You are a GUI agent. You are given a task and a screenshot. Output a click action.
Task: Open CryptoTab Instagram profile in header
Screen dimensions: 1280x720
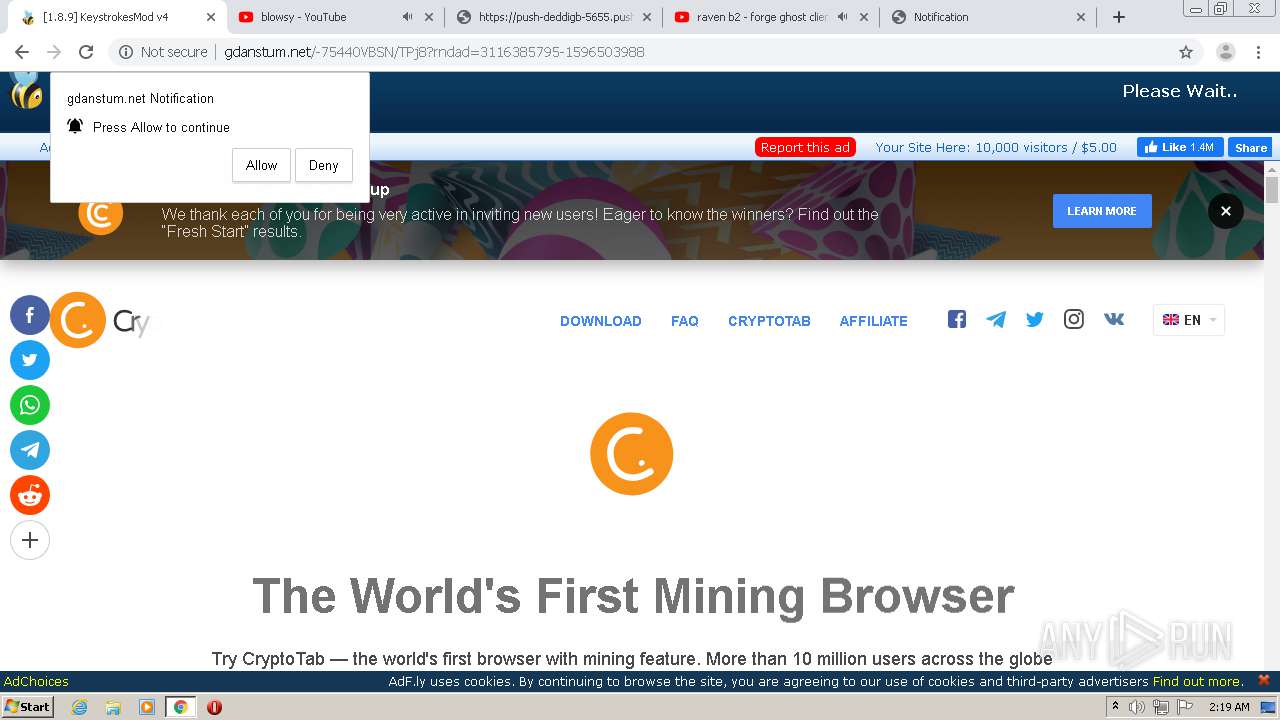1074,319
